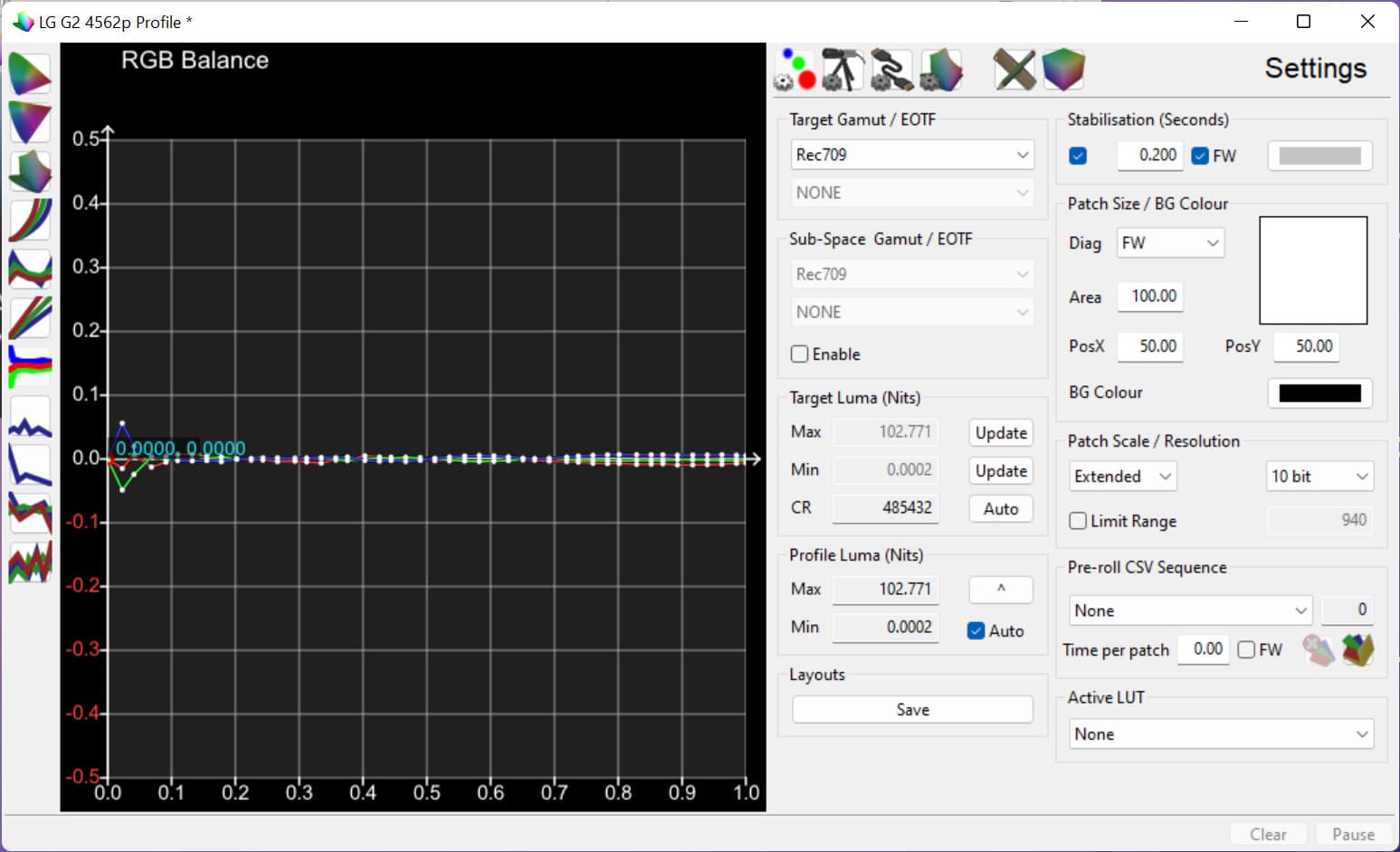Click the white patch preview box
The image size is (1400, 852).
[1313, 270]
